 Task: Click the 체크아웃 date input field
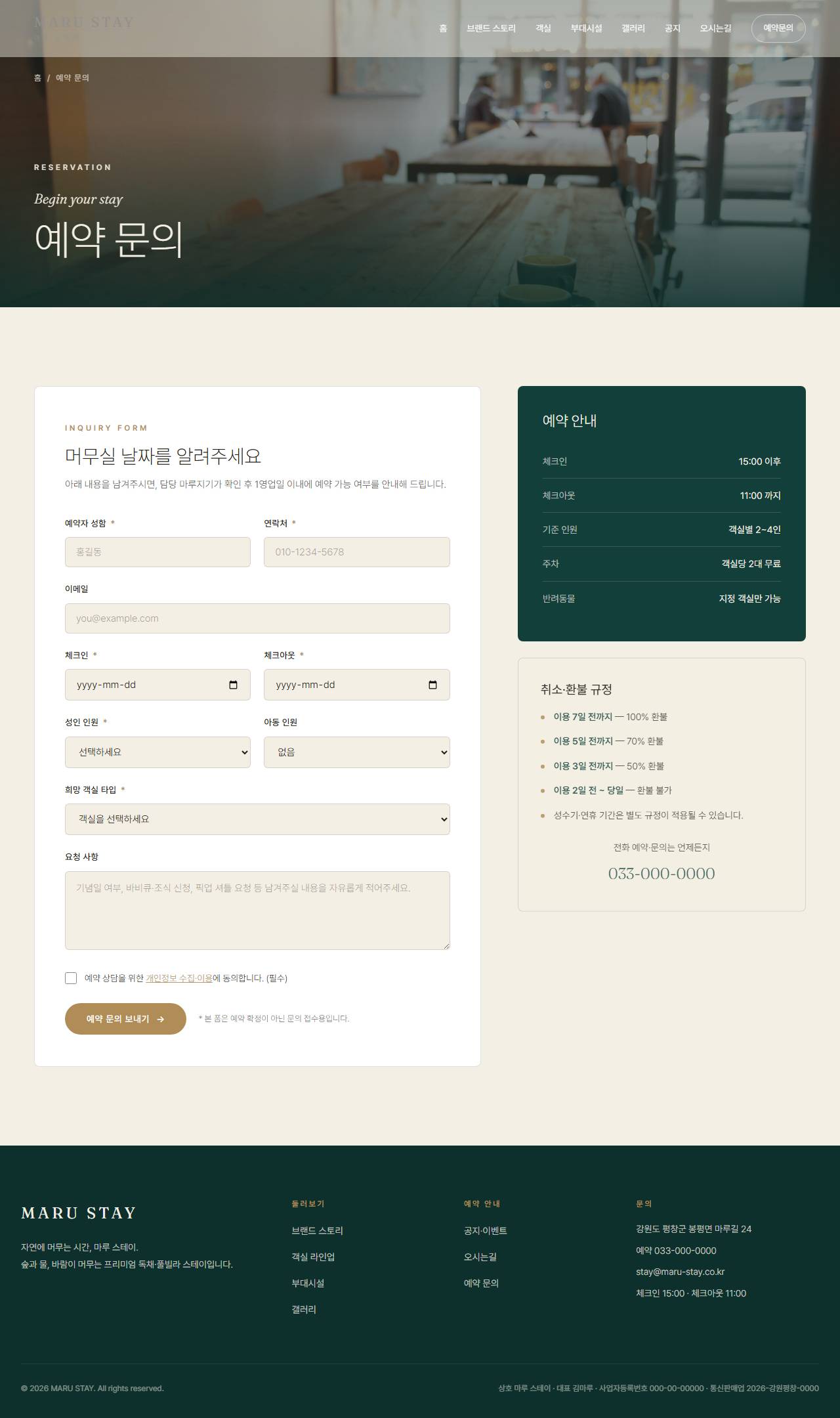pos(357,685)
